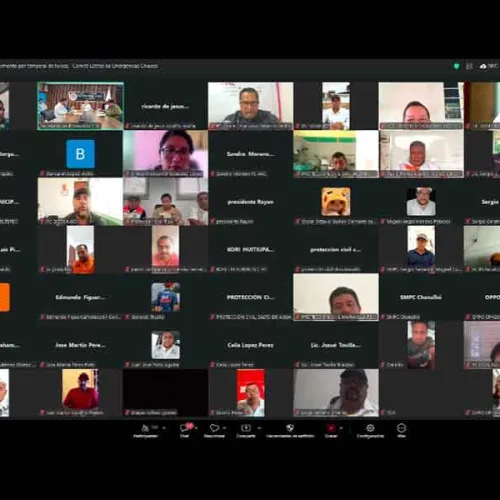Open the Configuración gear icon
Viewport: 500px width, 500px height.
[370, 428]
